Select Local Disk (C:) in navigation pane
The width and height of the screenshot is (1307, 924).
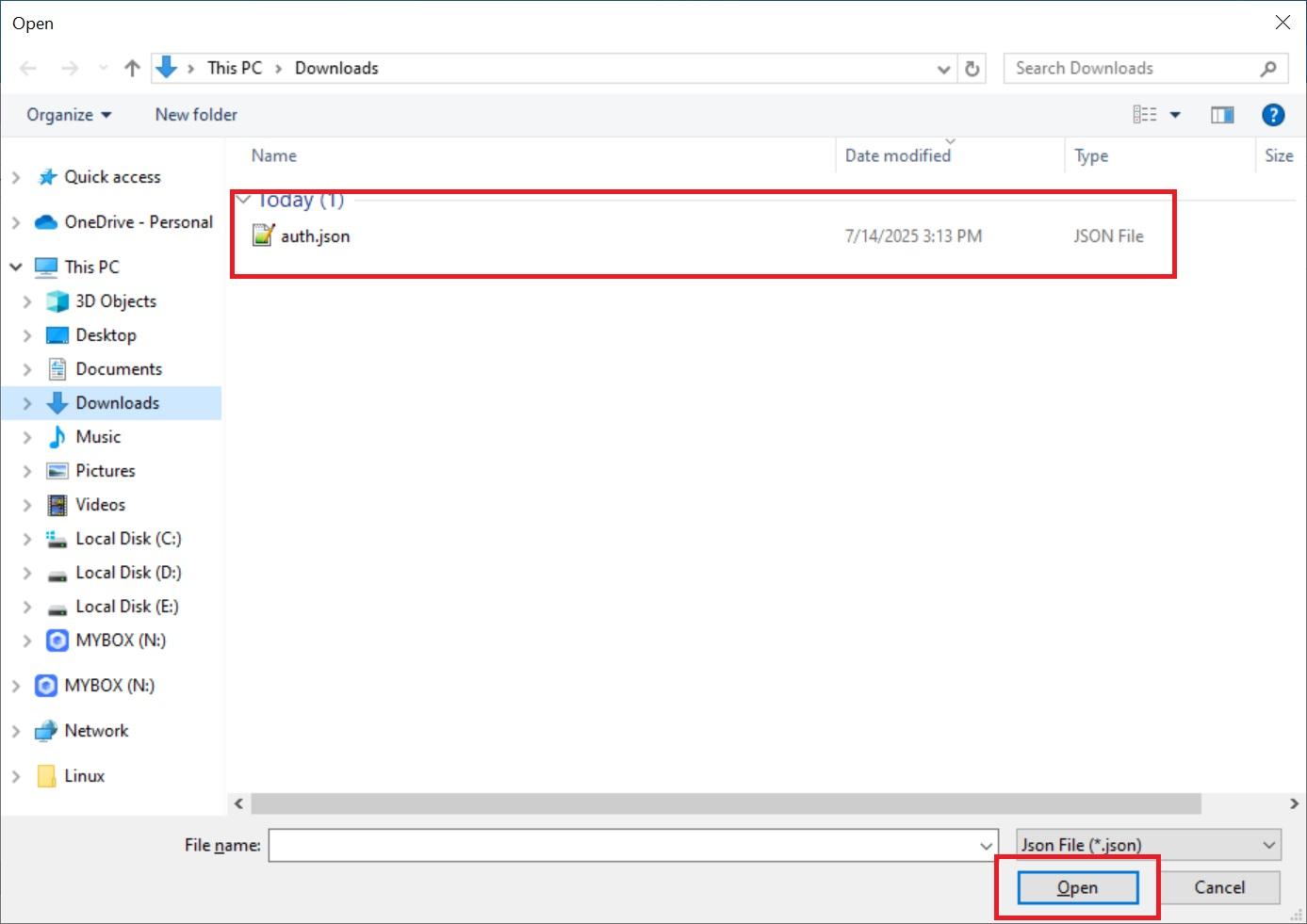[x=128, y=539]
